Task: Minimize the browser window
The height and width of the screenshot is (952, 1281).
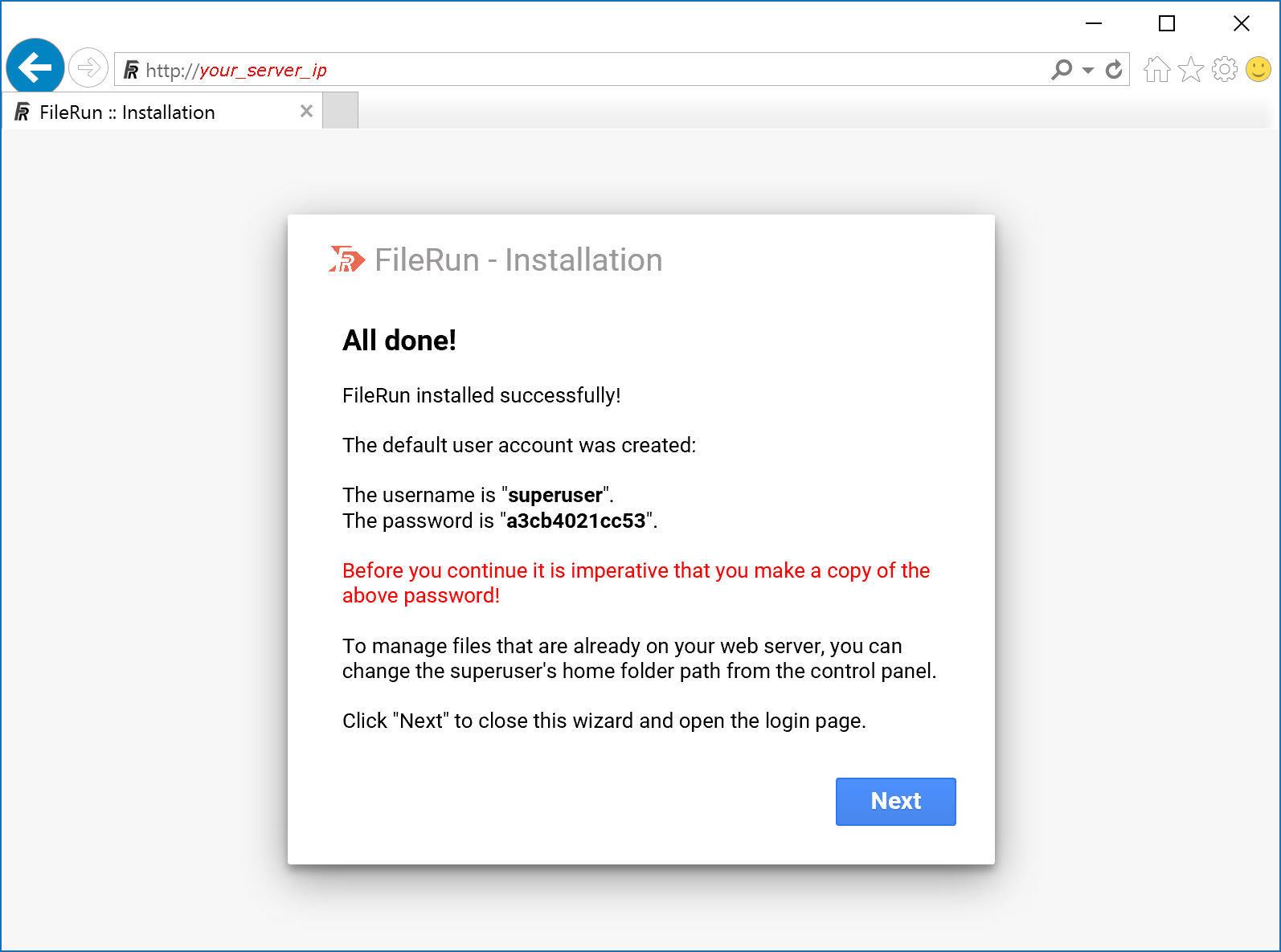Action: pyautogui.click(x=1093, y=24)
